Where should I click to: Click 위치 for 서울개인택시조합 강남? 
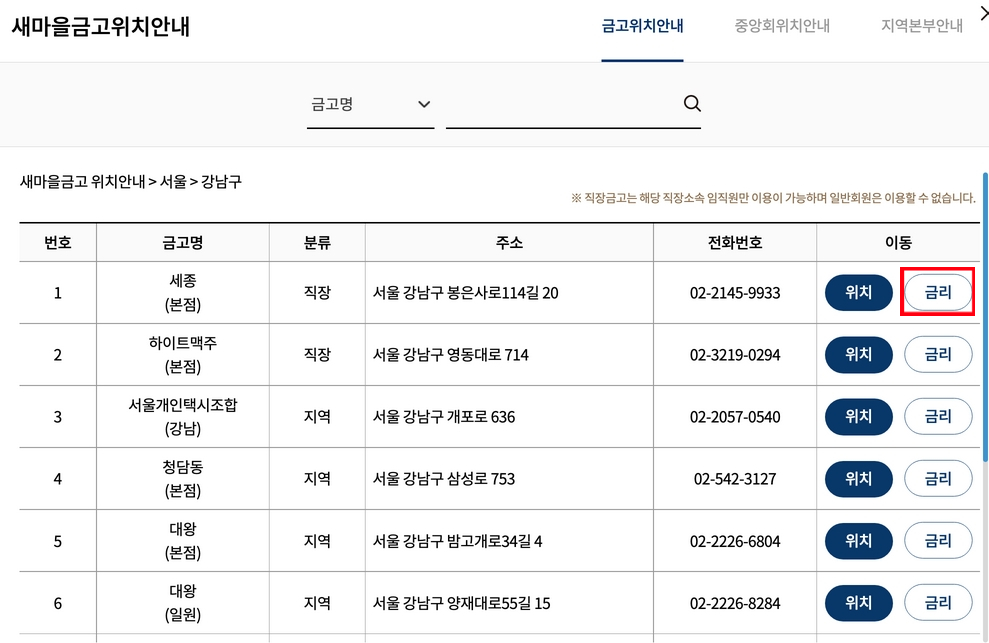858,416
